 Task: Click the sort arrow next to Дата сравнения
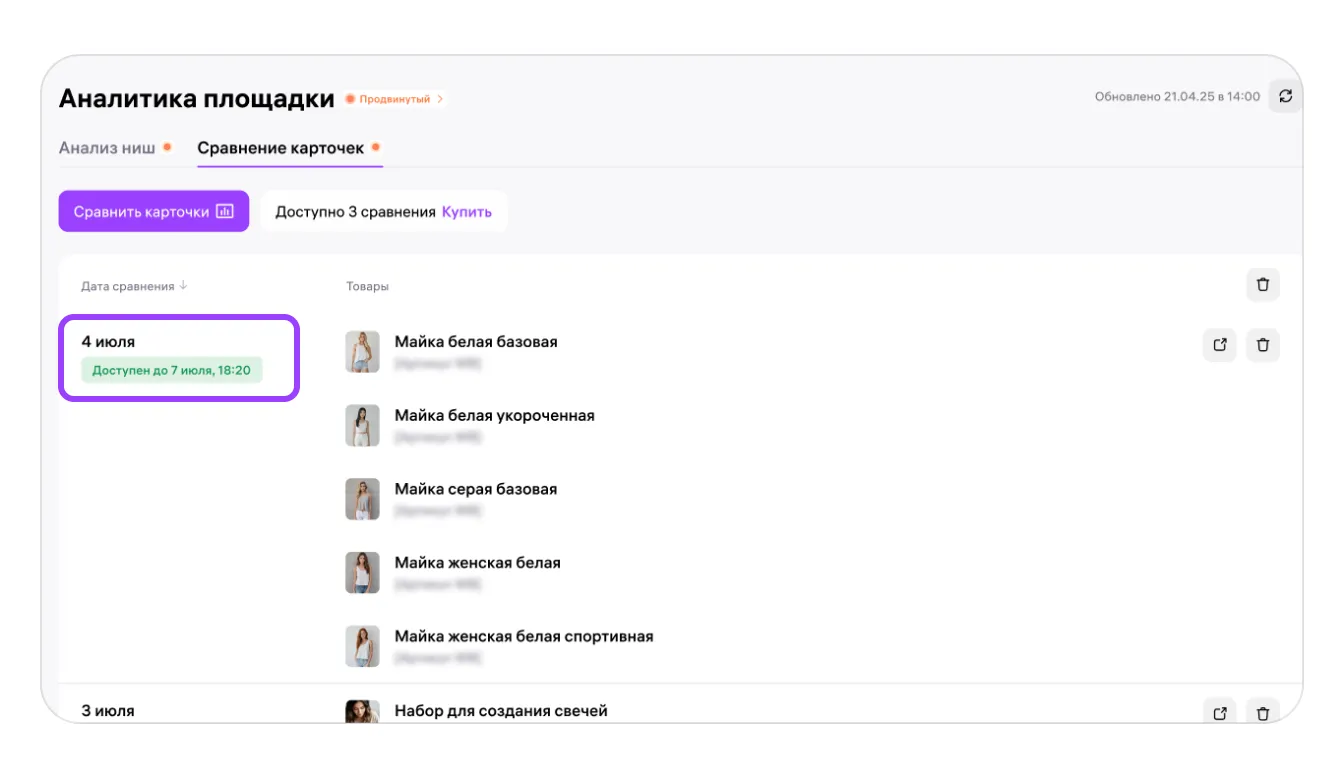[x=184, y=286]
